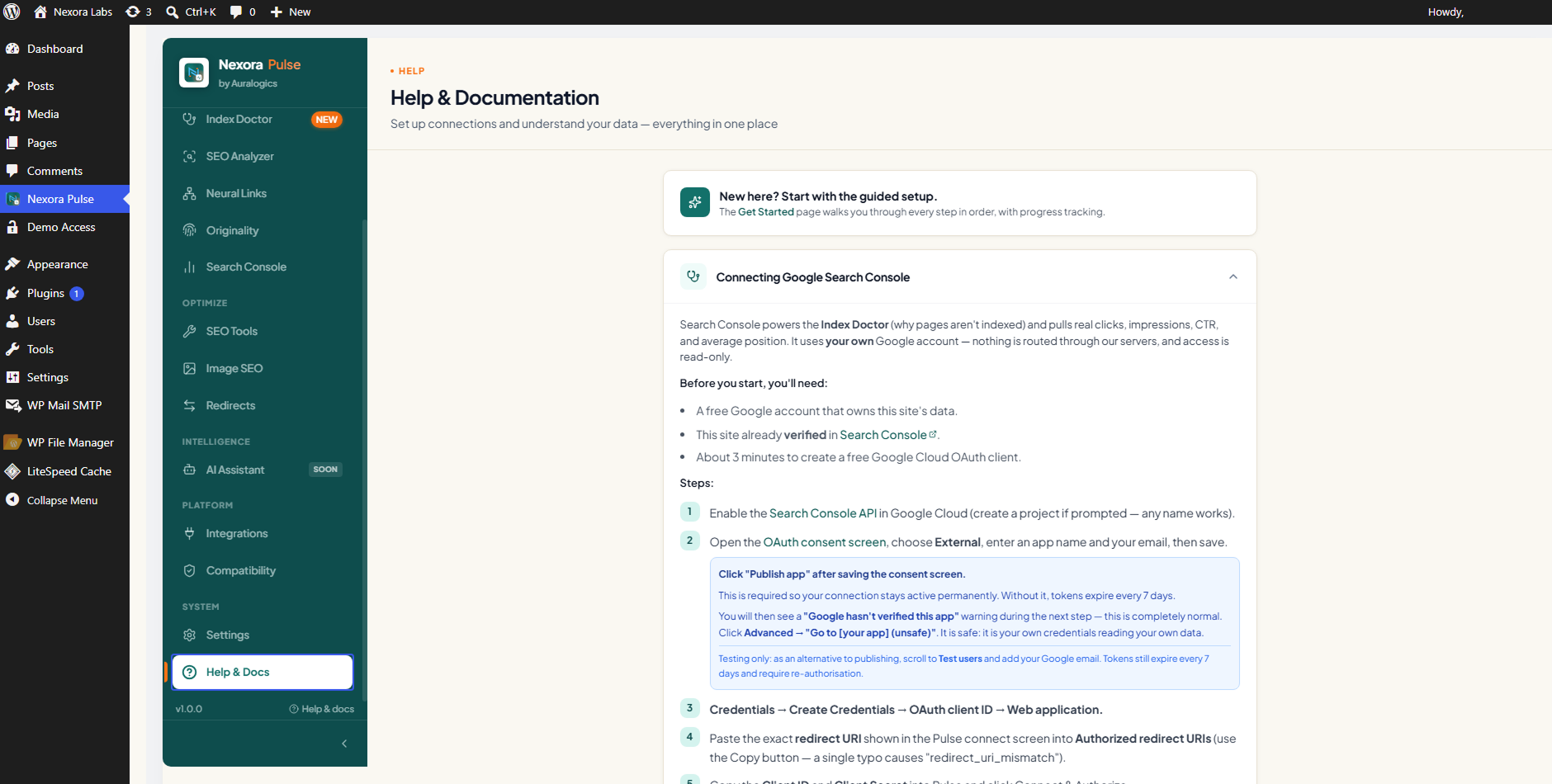Click the AI Assistant robot icon

pyautogui.click(x=189, y=470)
